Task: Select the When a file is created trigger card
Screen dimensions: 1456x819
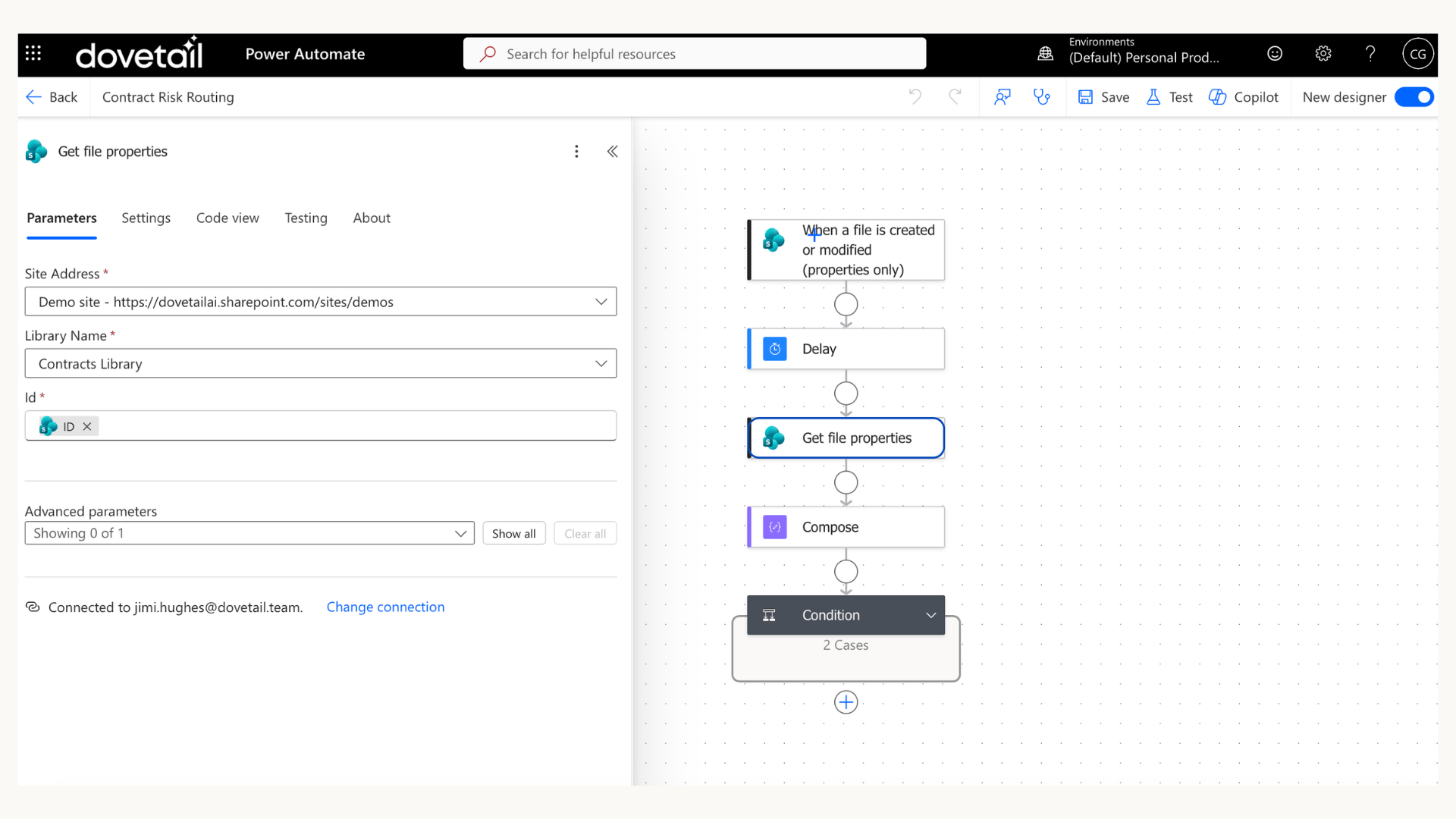Action: tap(846, 249)
